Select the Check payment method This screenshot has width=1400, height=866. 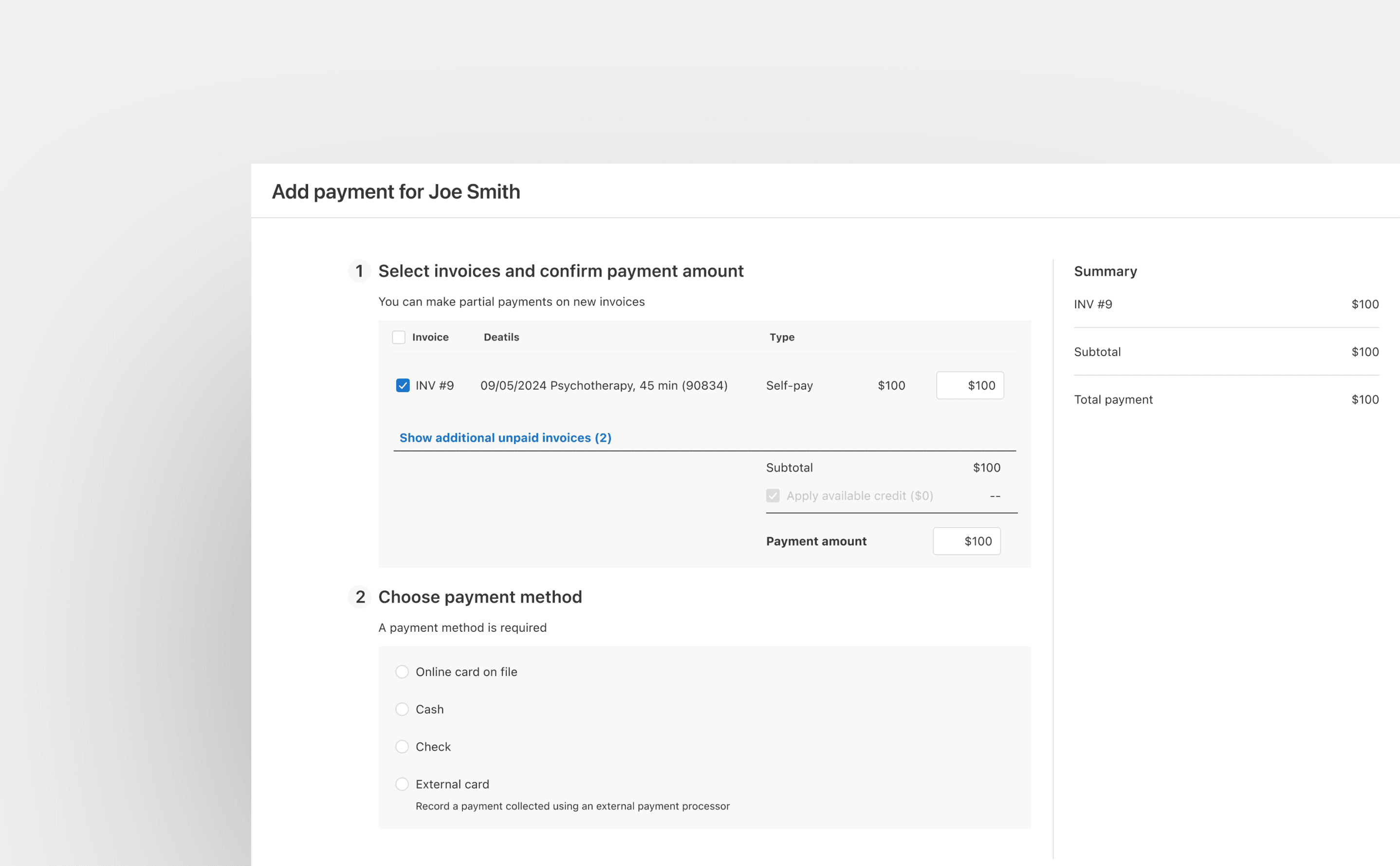402,747
